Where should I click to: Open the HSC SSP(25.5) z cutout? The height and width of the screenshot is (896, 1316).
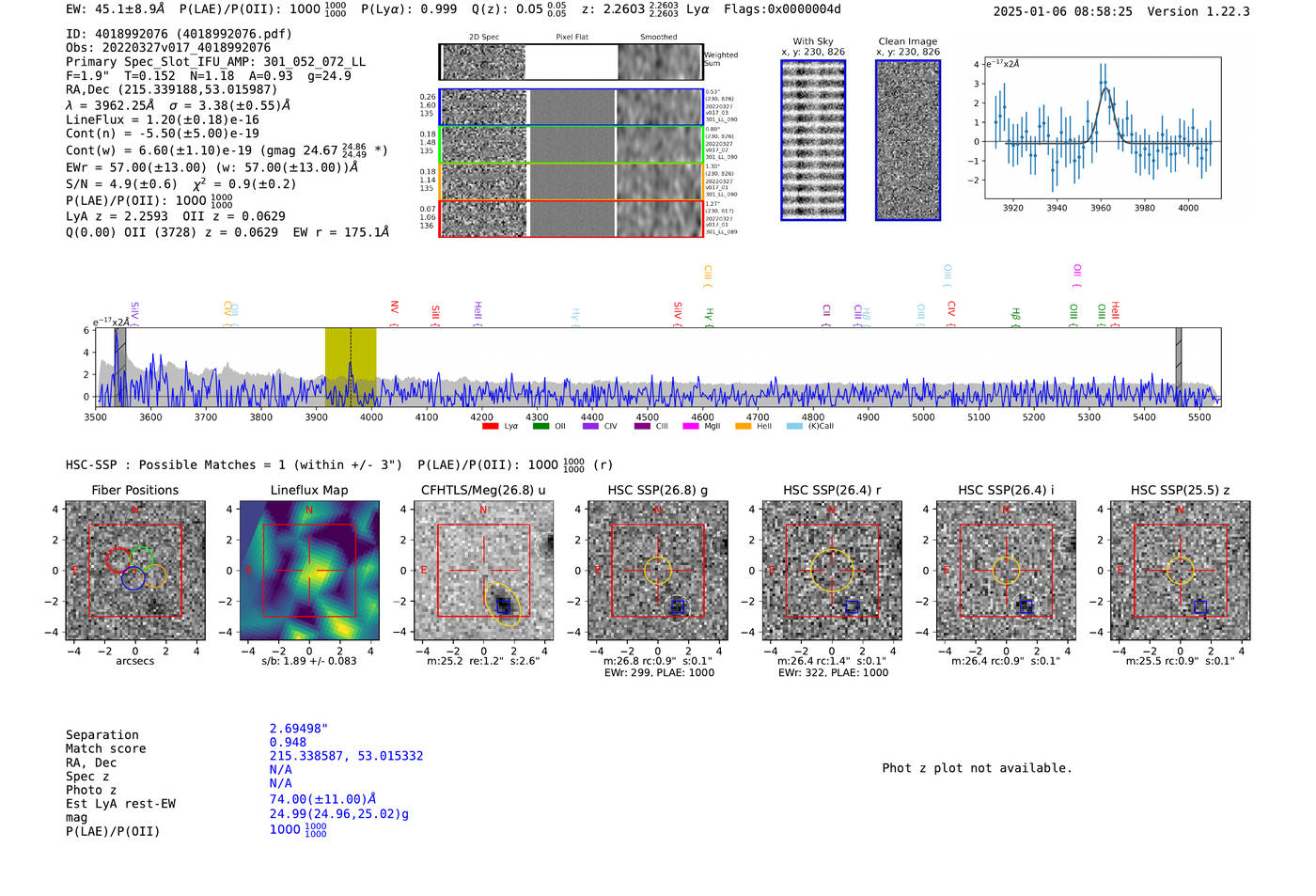coord(1180,570)
